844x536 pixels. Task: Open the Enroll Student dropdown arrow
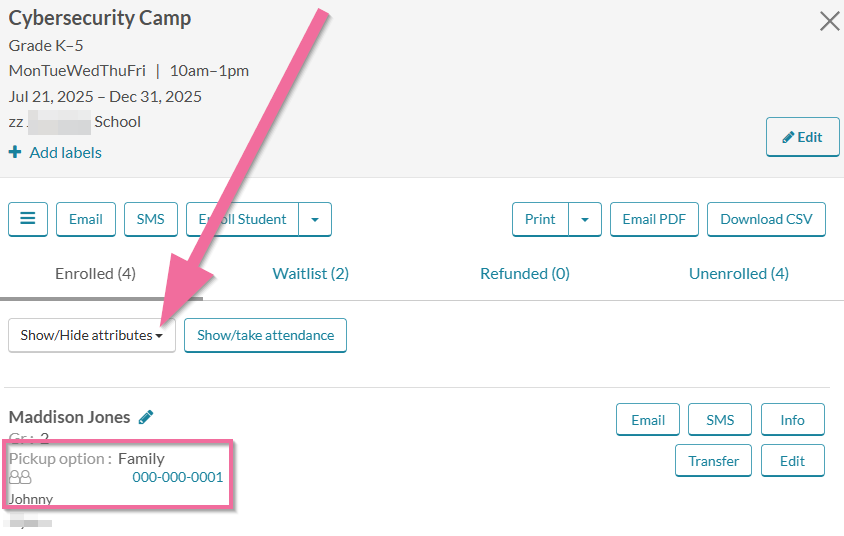tap(315, 219)
